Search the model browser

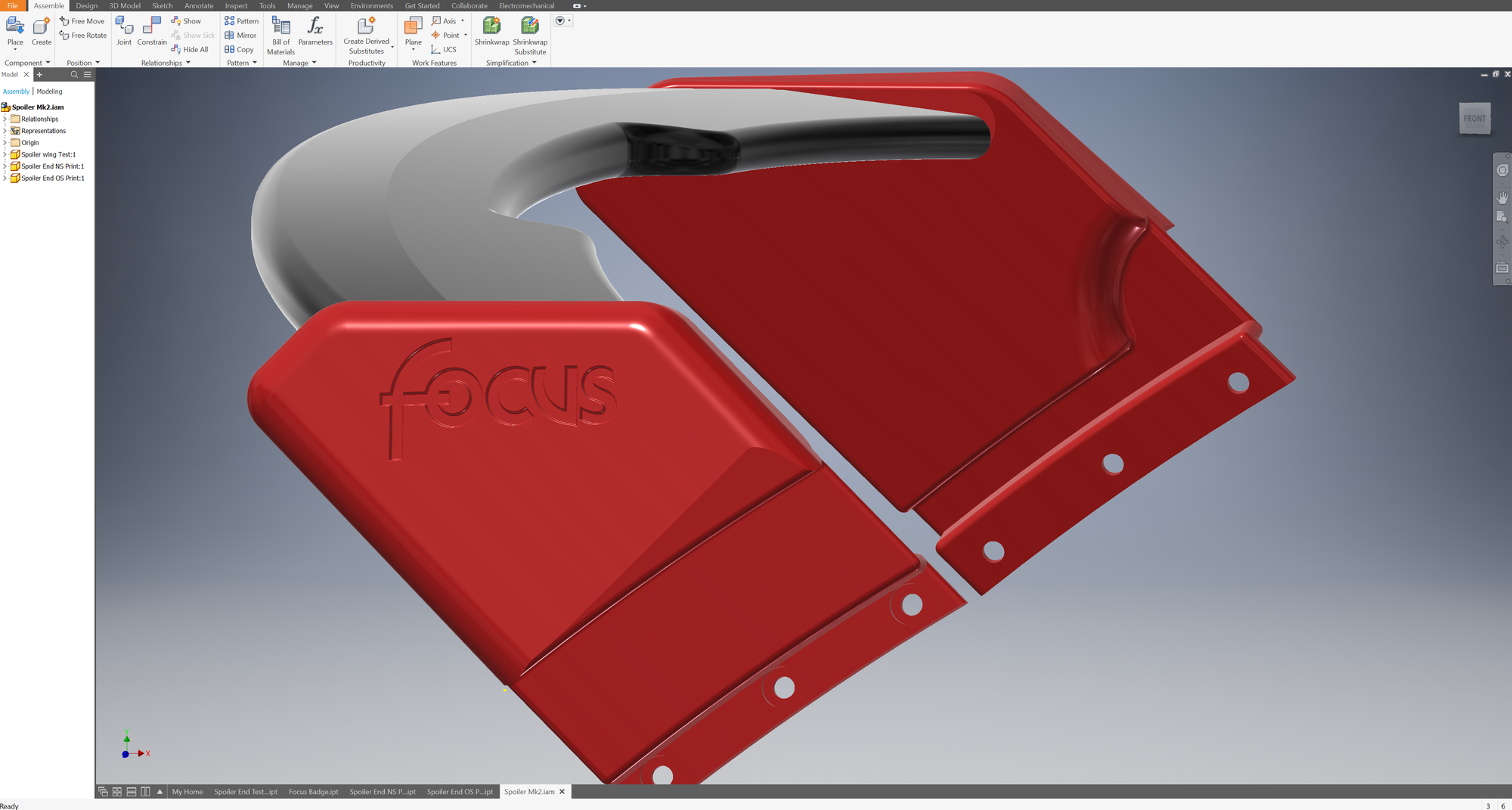coord(74,75)
